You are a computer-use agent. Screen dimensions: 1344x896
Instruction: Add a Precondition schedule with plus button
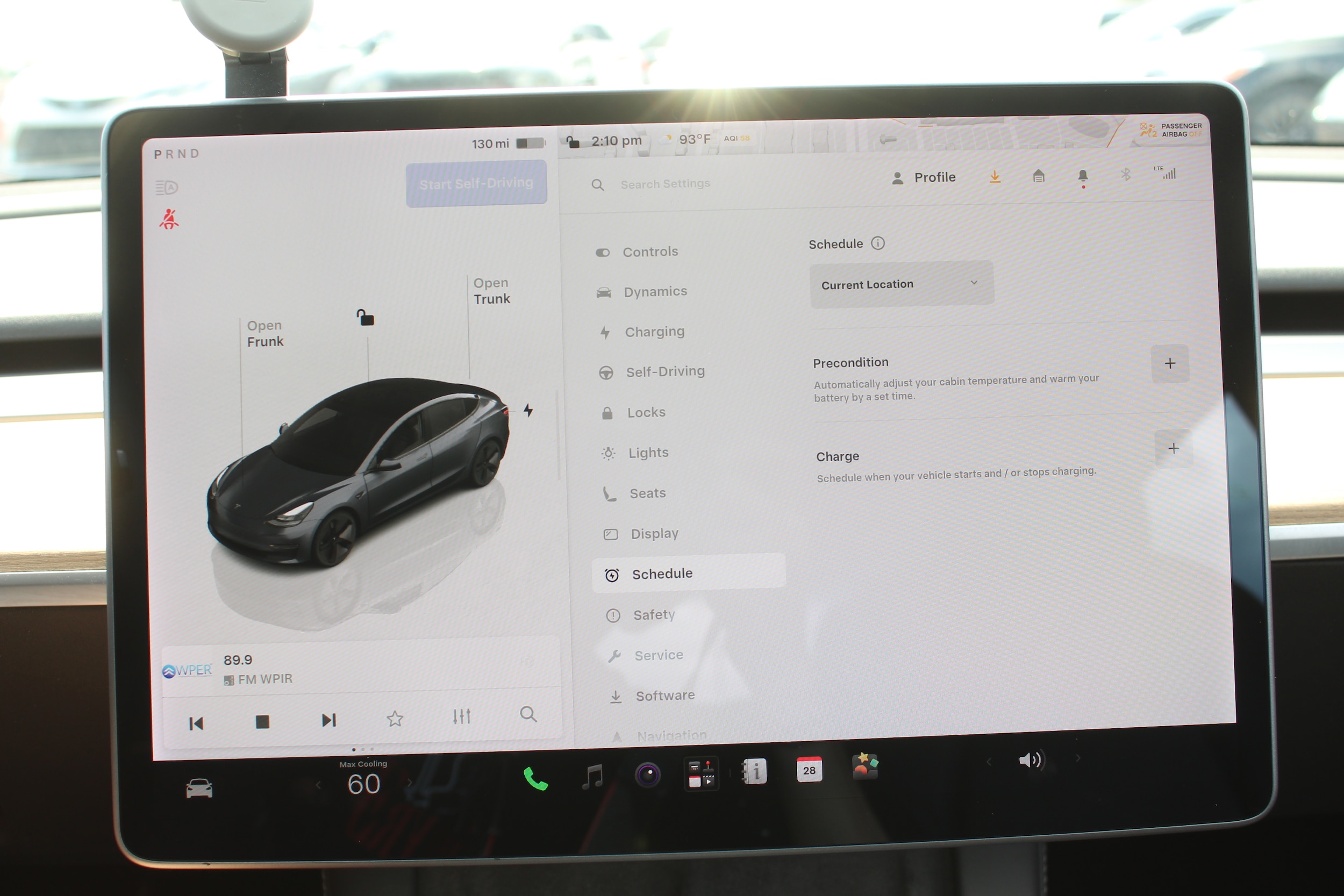(x=1170, y=363)
